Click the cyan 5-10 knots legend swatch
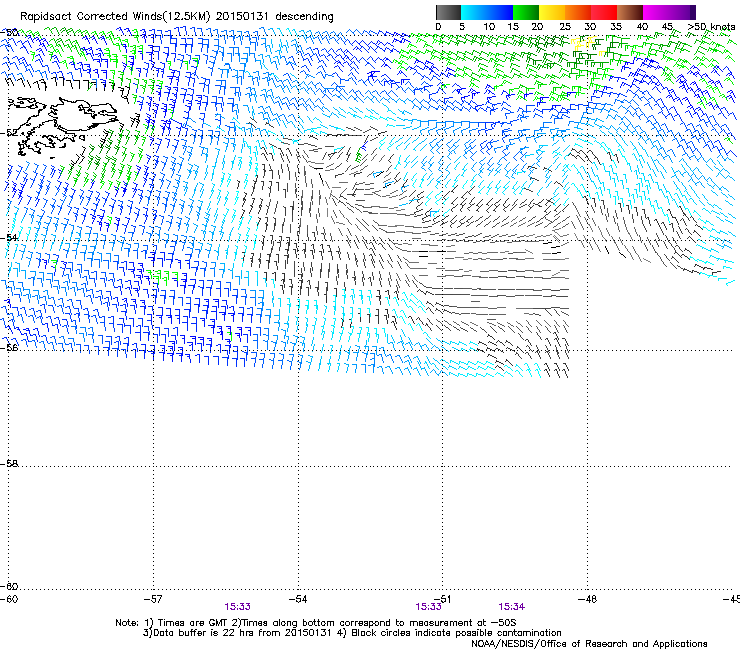 [x=474, y=12]
